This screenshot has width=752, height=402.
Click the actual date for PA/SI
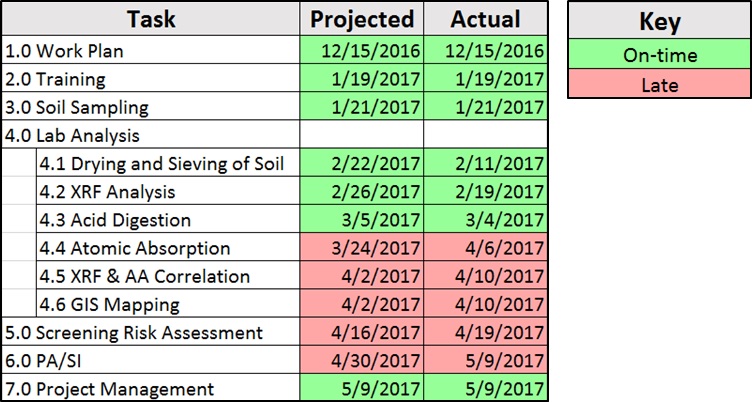click(485, 360)
